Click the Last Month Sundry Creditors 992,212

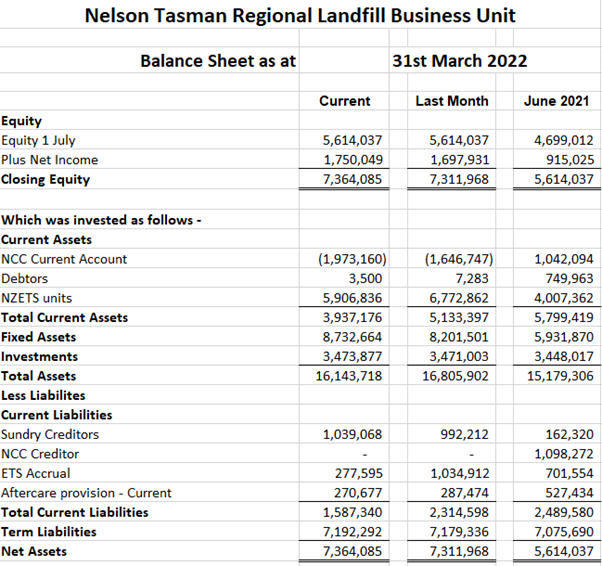click(x=464, y=435)
